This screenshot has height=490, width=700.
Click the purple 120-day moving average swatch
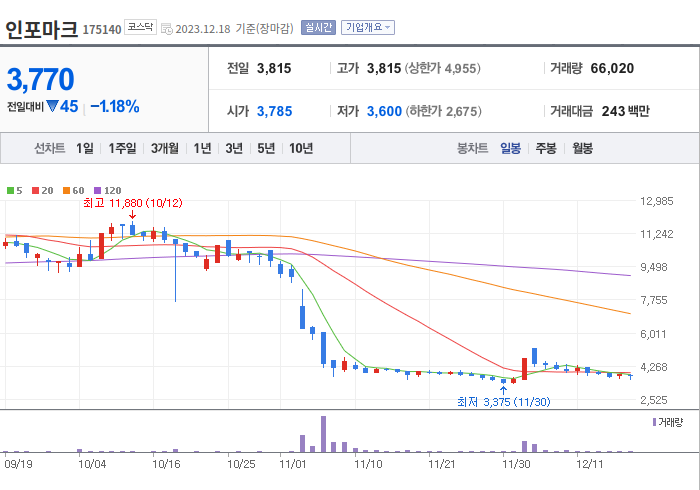pos(98,191)
